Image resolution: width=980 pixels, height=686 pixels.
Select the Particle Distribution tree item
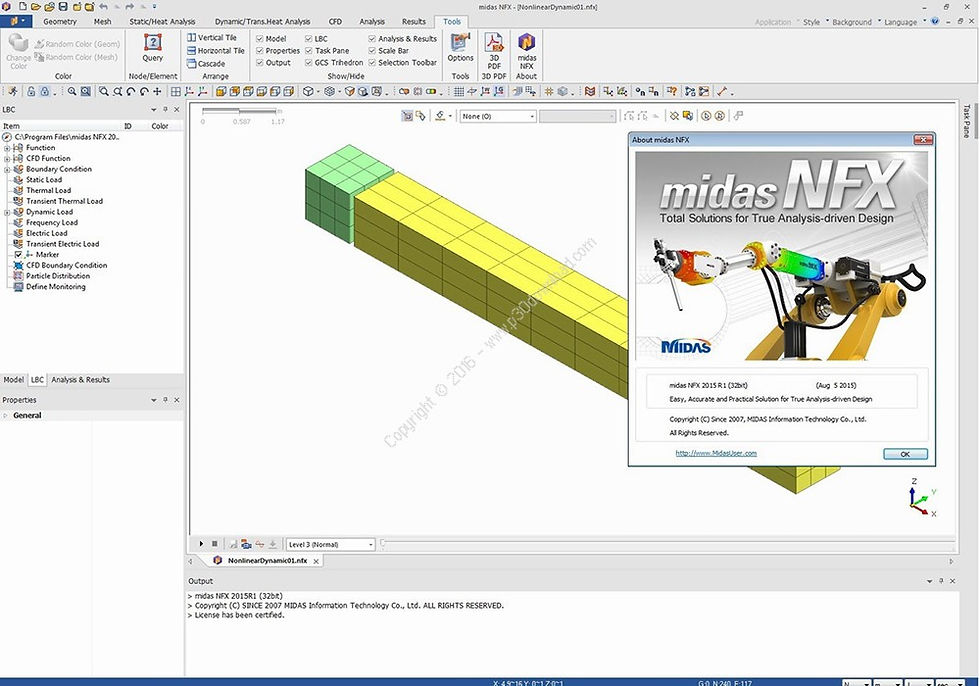click(x=58, y=276)
